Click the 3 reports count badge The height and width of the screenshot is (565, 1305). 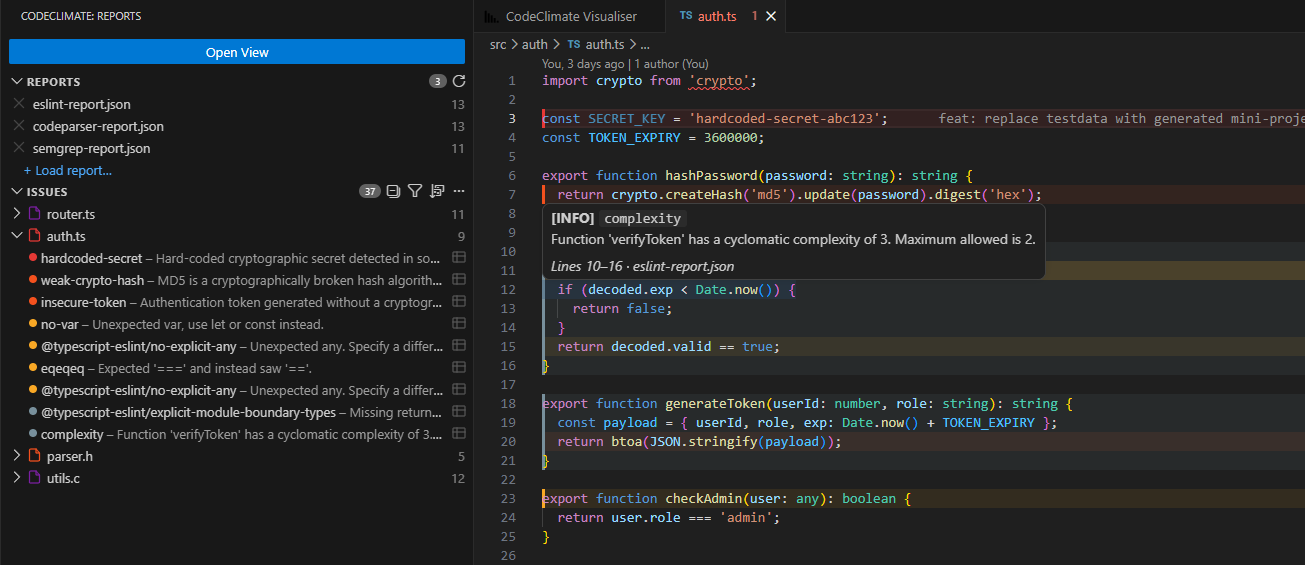click(x=438, y=81)
